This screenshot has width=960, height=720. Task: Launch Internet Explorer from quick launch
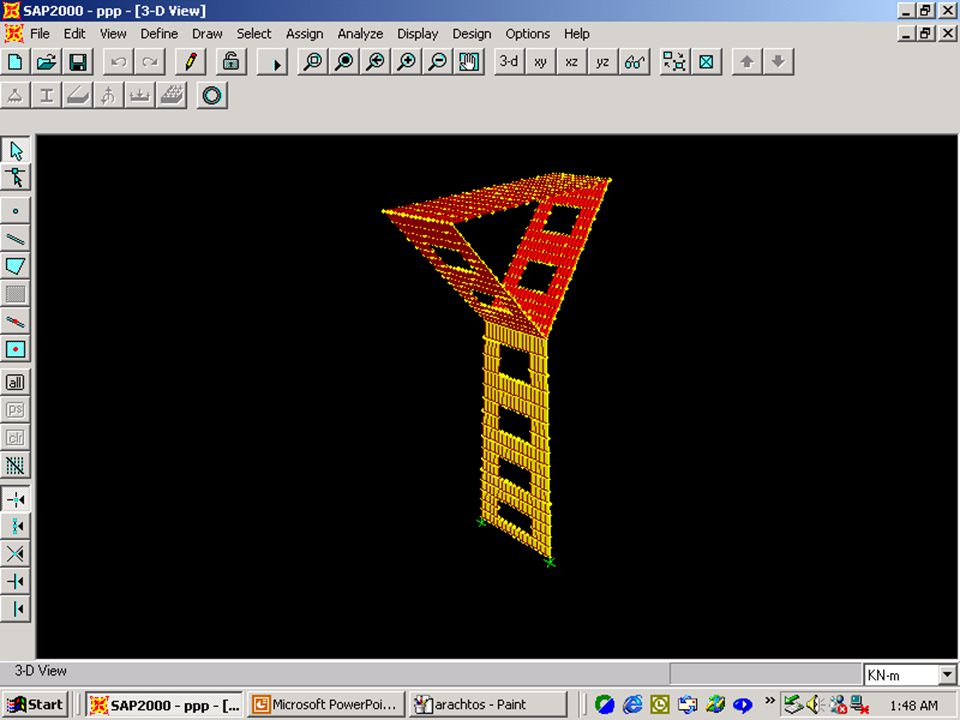(632, 705)
